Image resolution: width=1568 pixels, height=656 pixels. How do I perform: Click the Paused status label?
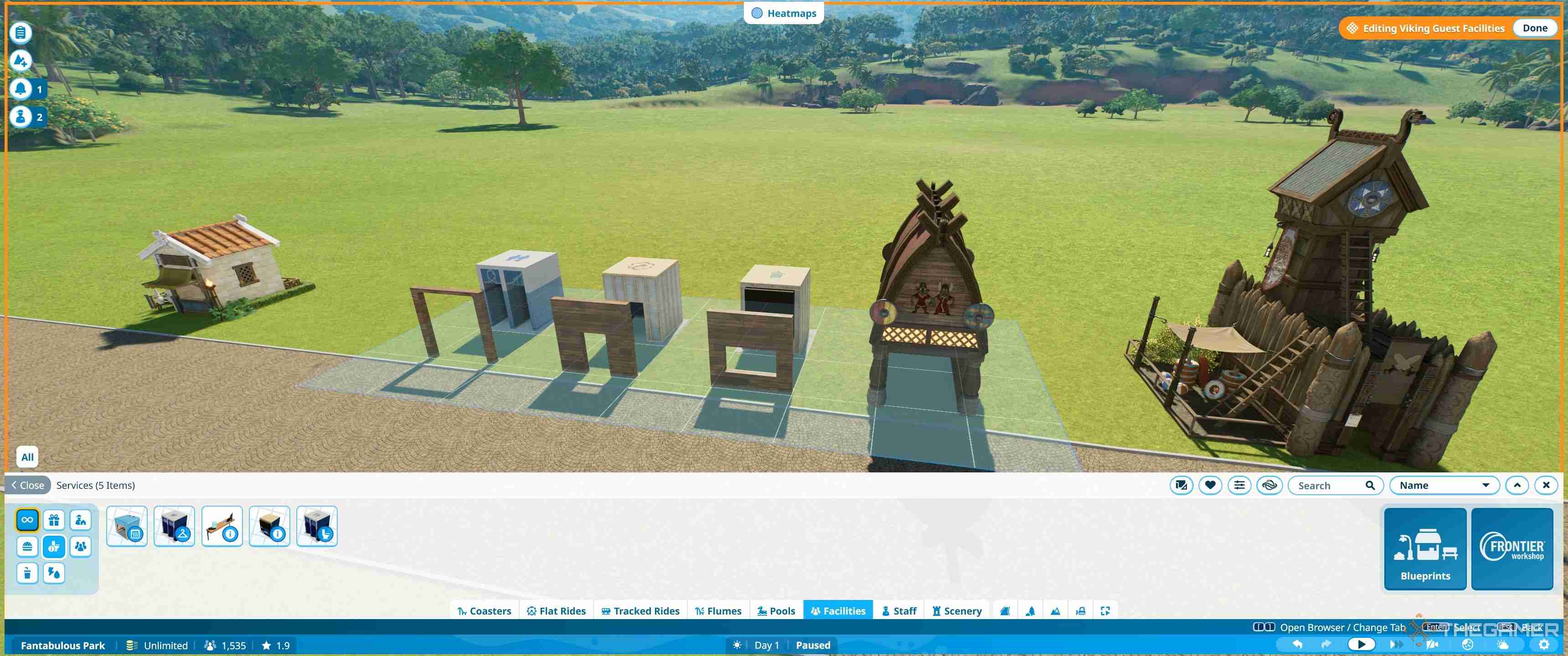(813, 645)
